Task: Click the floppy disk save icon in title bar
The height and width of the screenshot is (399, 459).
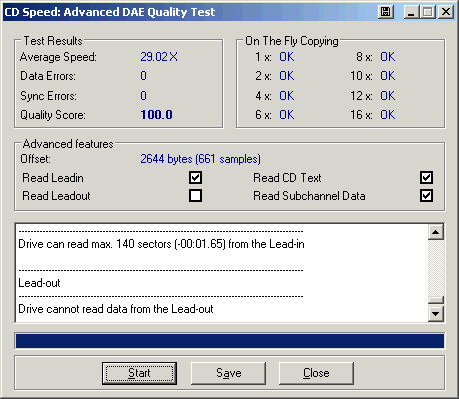Action: (x=386, y=12)
